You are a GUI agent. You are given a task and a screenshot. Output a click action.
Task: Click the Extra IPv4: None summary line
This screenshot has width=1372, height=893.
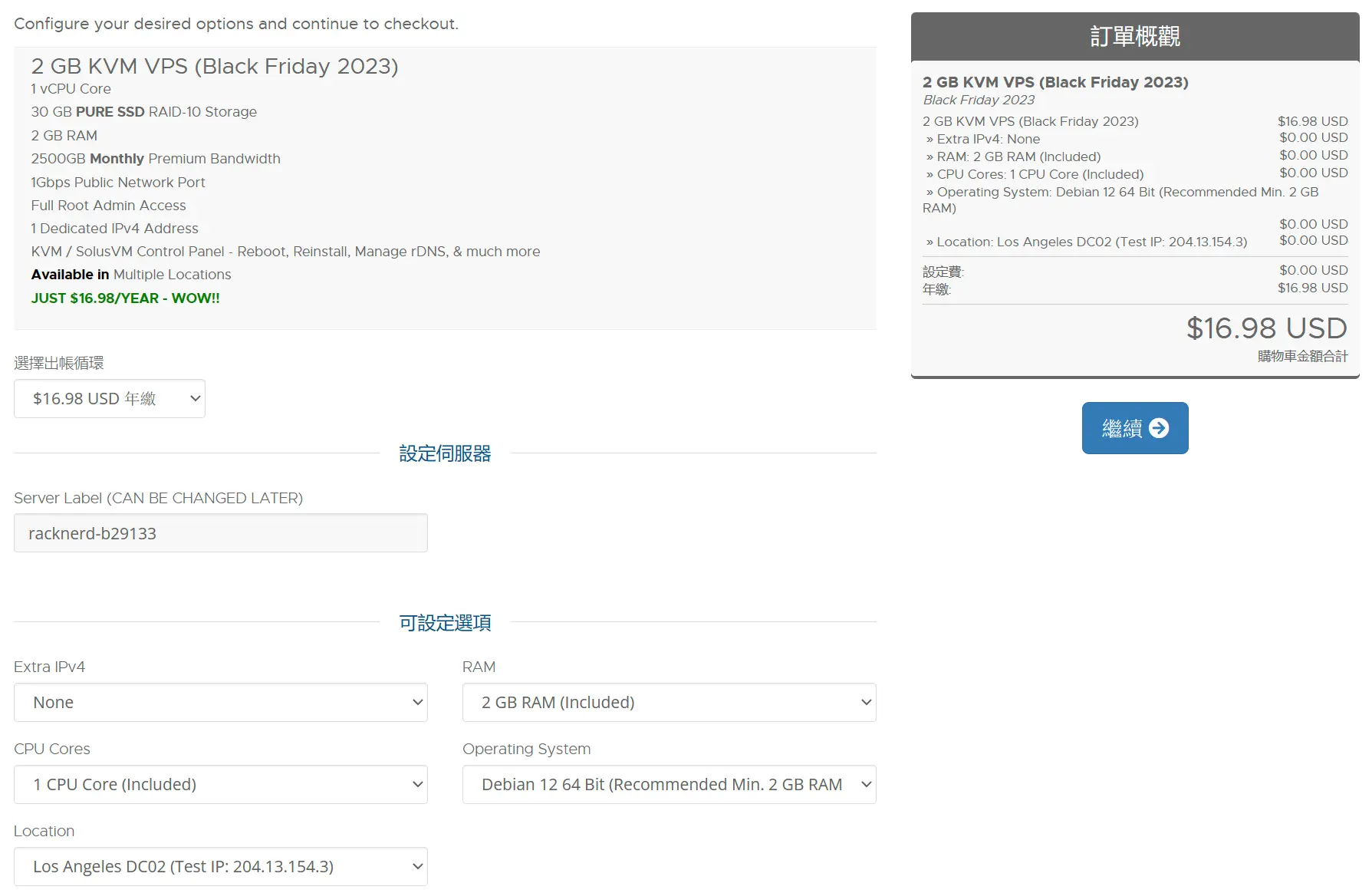[x=983, y=139]
